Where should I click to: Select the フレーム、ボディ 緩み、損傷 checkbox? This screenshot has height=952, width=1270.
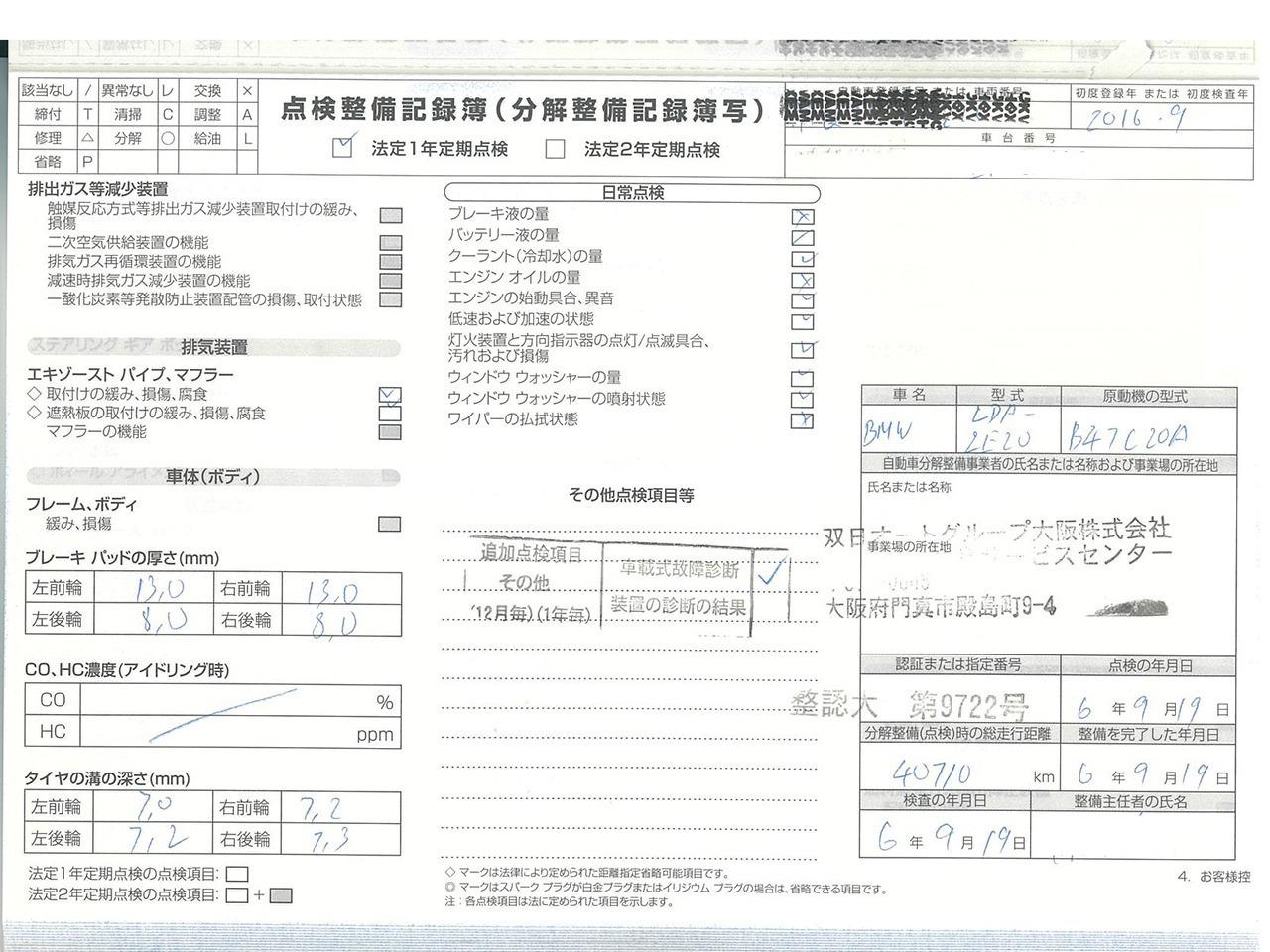[x=390, y=524]
